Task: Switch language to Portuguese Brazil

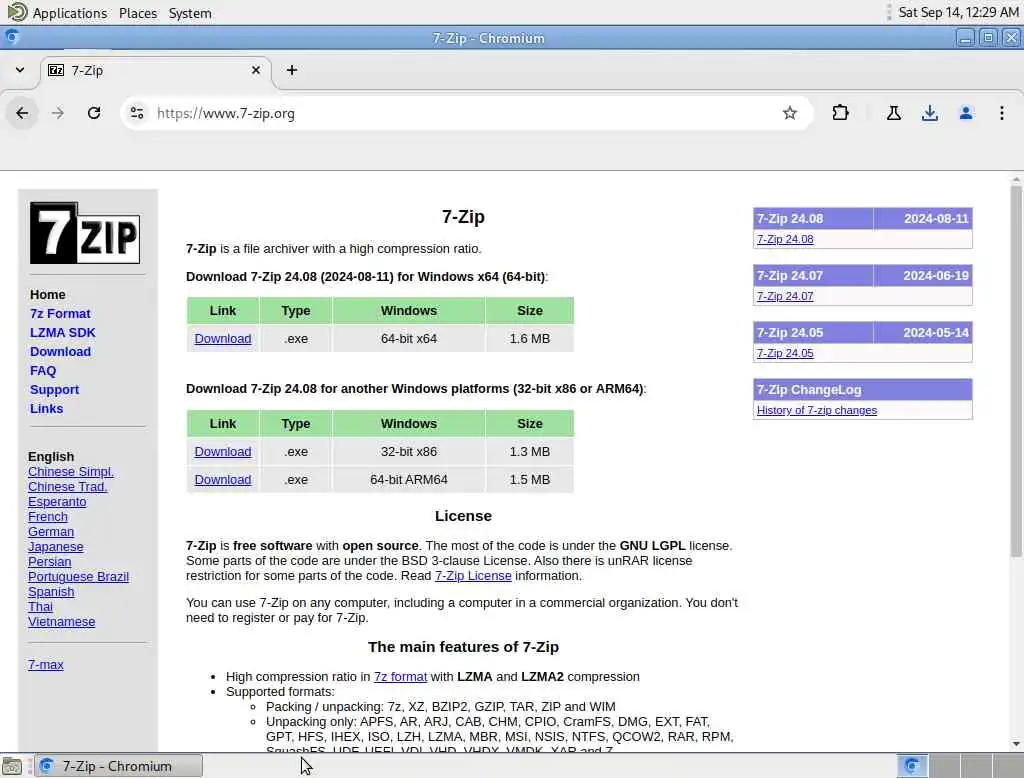Action: click(78, 577)
